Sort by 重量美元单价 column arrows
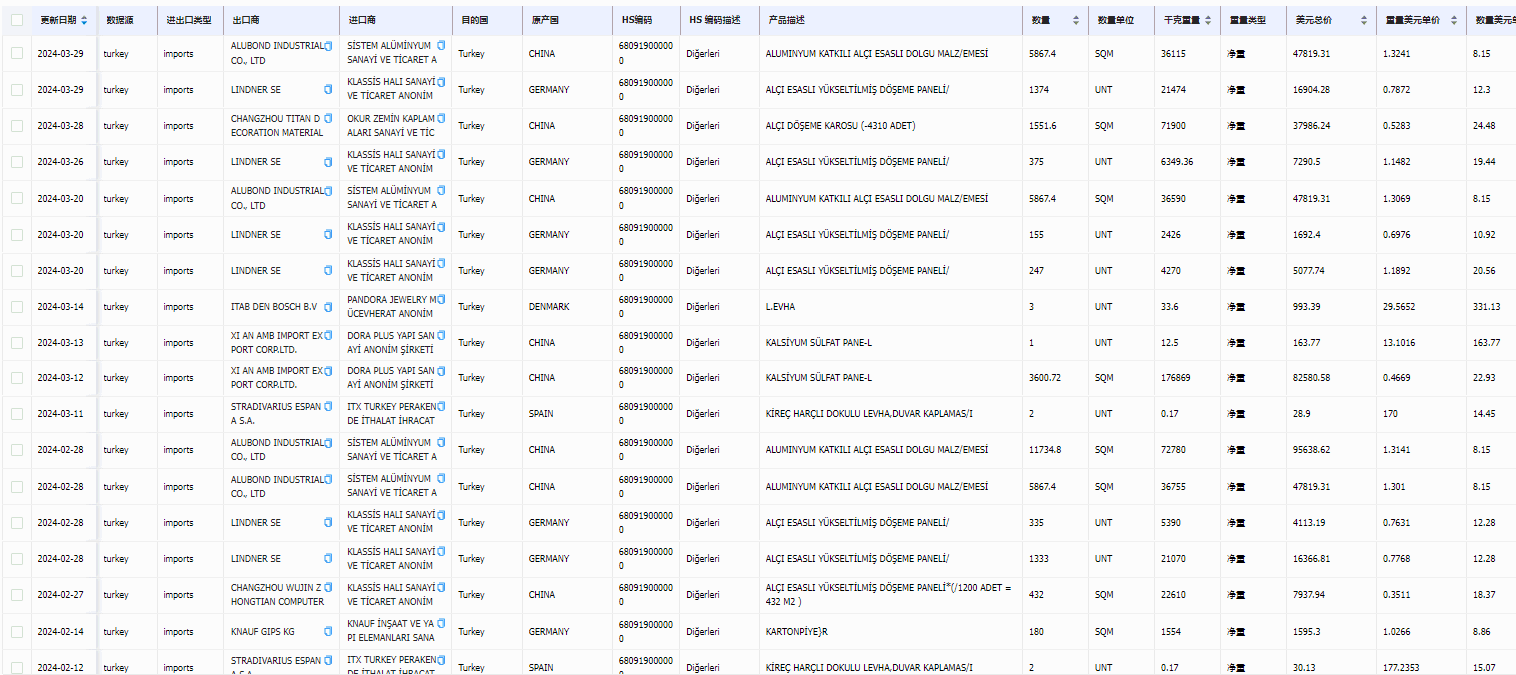The image size is (1516, 675). [1453, 20]
